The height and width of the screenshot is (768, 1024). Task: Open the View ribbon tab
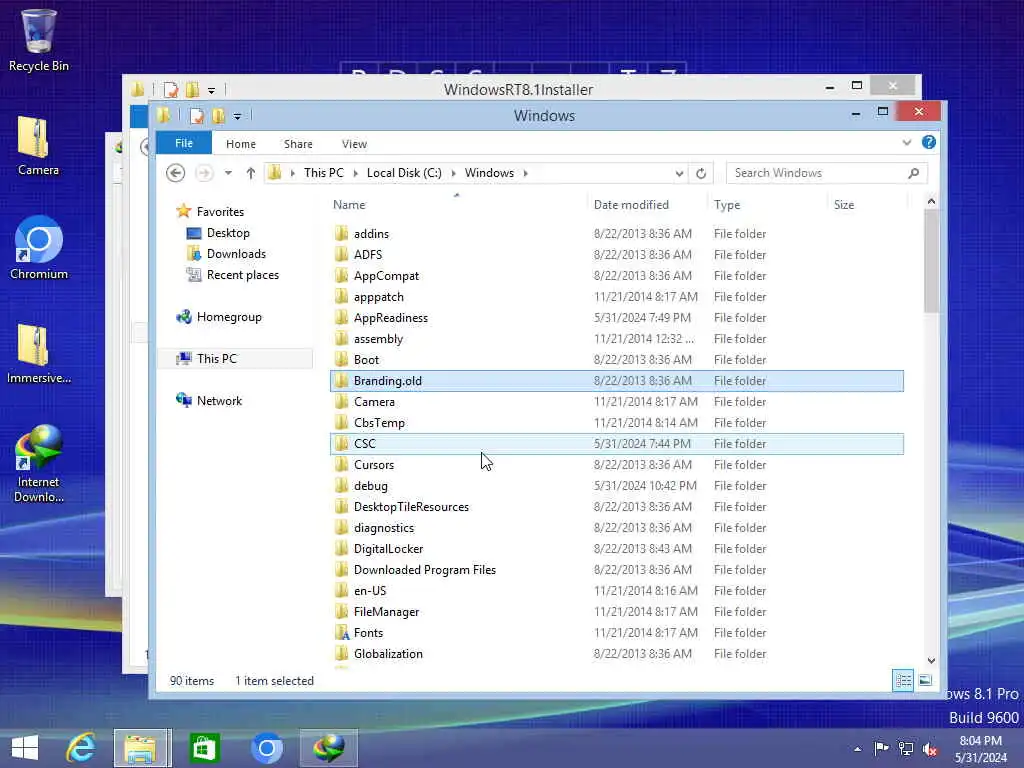click(x=354, y=144)
